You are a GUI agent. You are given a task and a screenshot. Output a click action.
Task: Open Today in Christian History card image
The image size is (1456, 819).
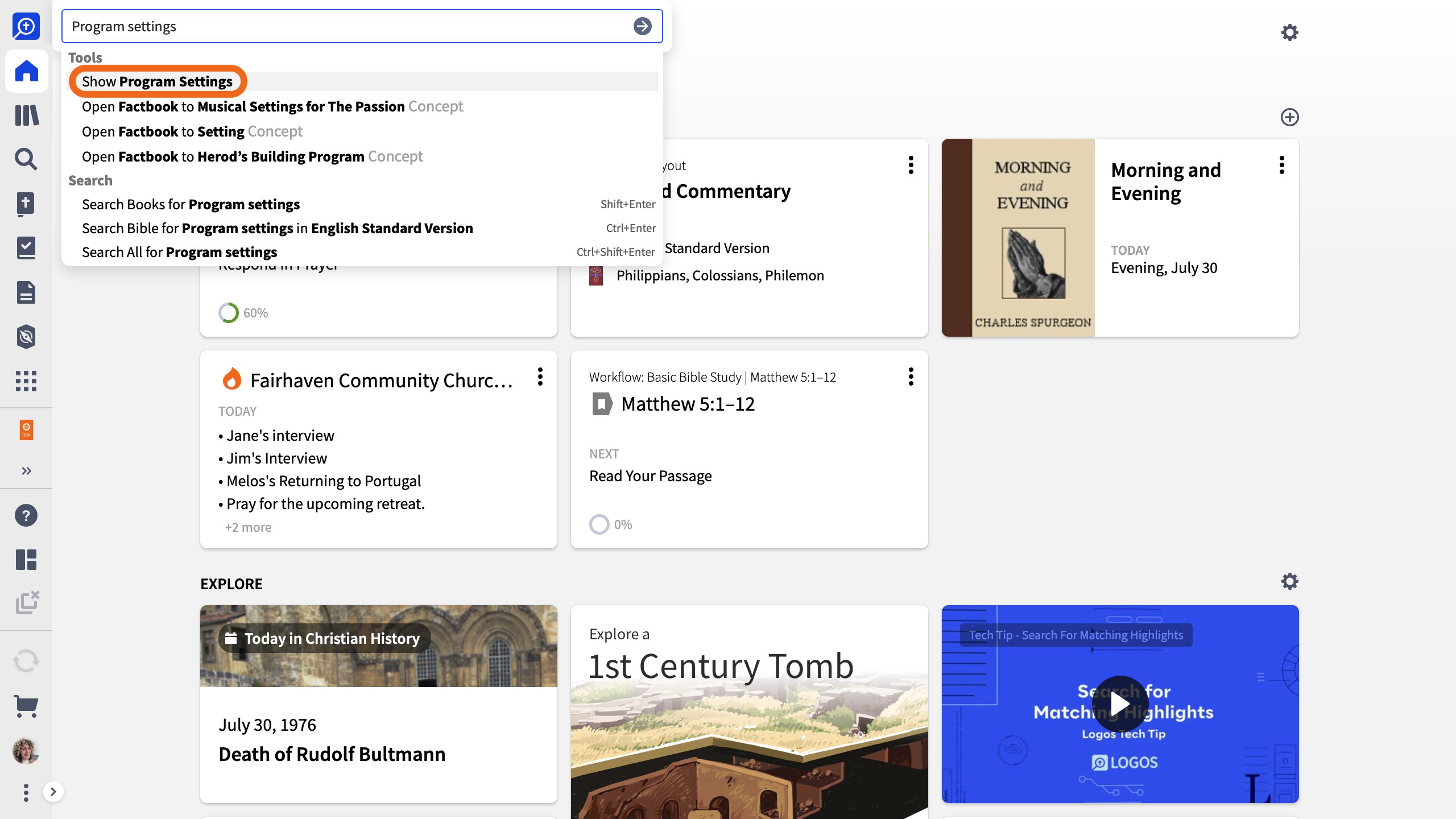[x=379, y=646]
